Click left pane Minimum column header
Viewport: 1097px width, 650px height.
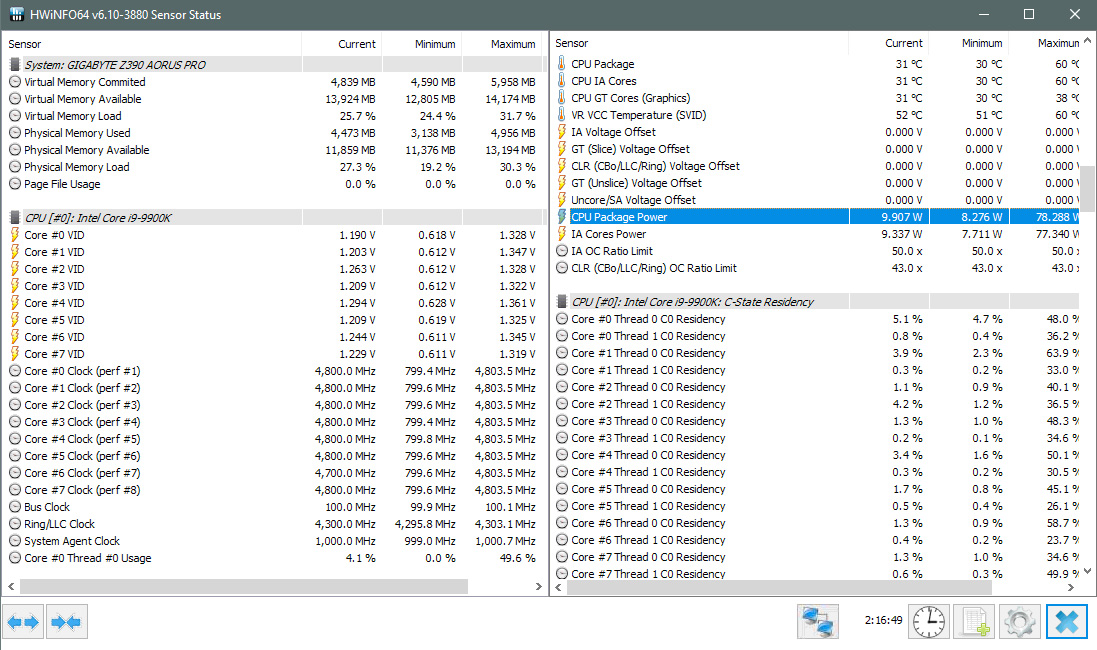click(422, 43)
